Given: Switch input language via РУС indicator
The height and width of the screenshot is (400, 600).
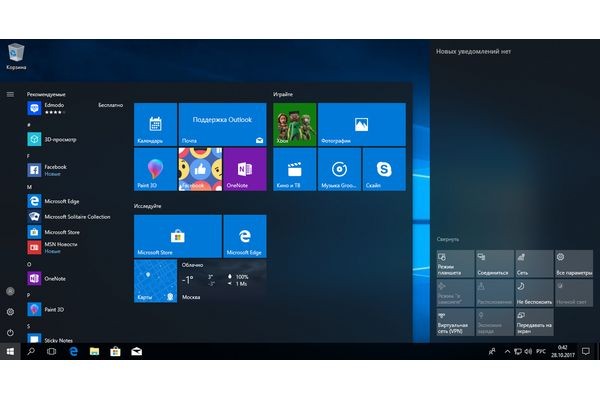Looking at the screenshot, I should 541,351.
